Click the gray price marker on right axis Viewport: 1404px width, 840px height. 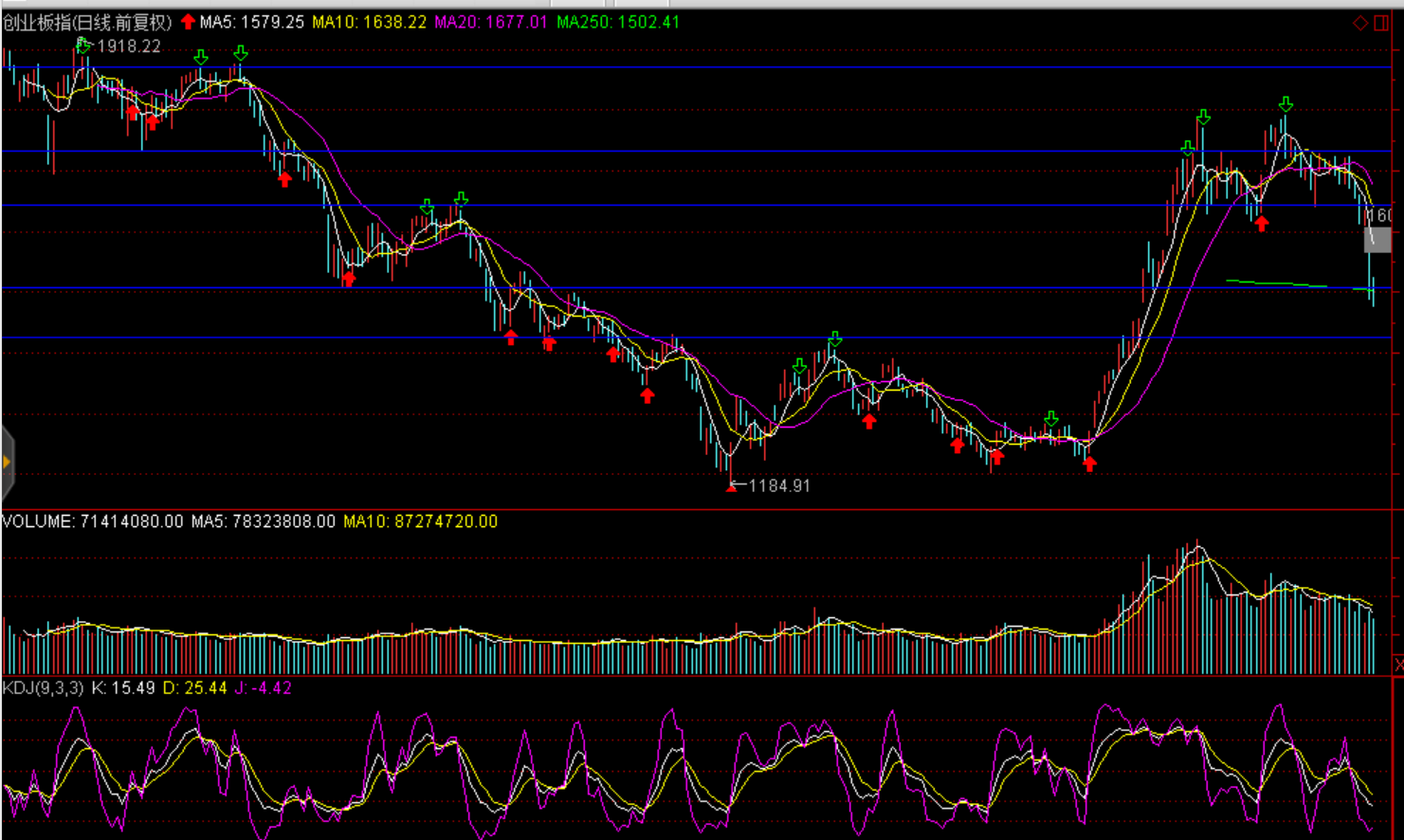pos(1377,239)
